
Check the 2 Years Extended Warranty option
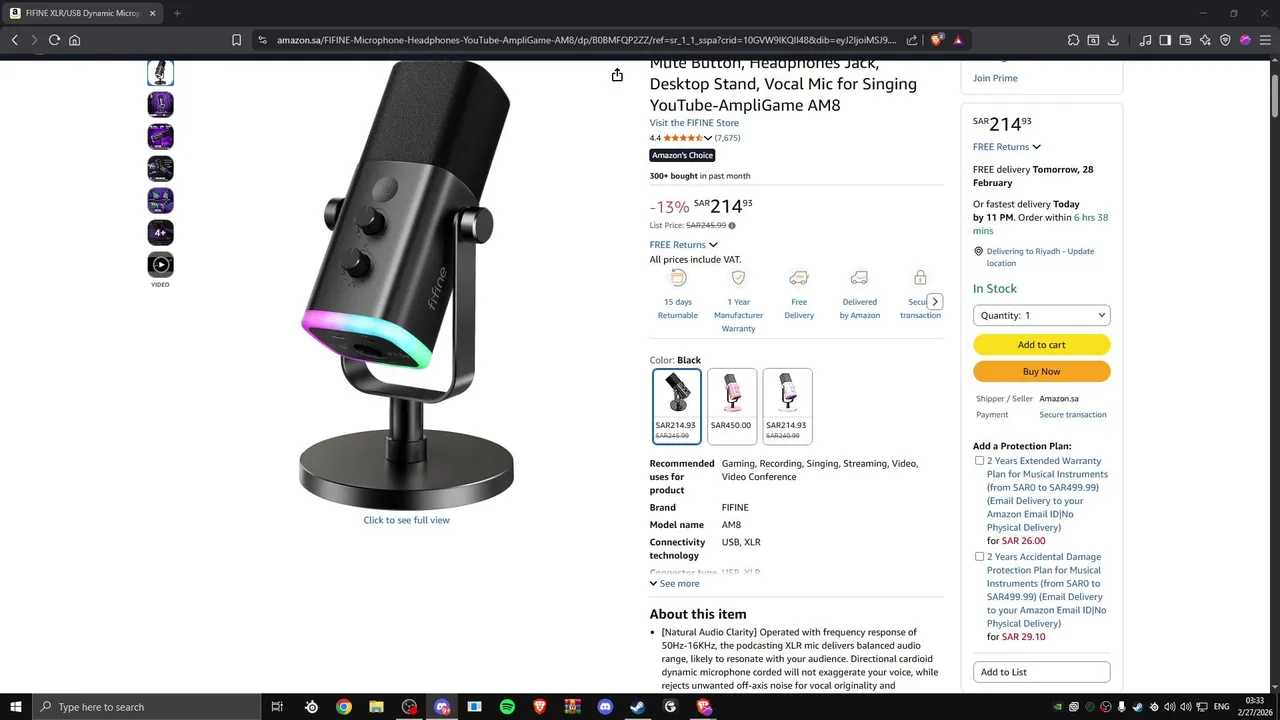pos(979,461)
